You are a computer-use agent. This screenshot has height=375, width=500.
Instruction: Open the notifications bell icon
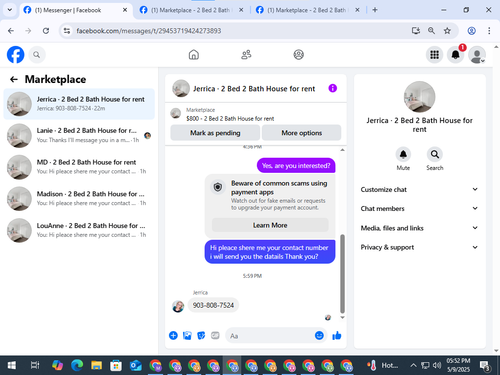pos(455,55)
